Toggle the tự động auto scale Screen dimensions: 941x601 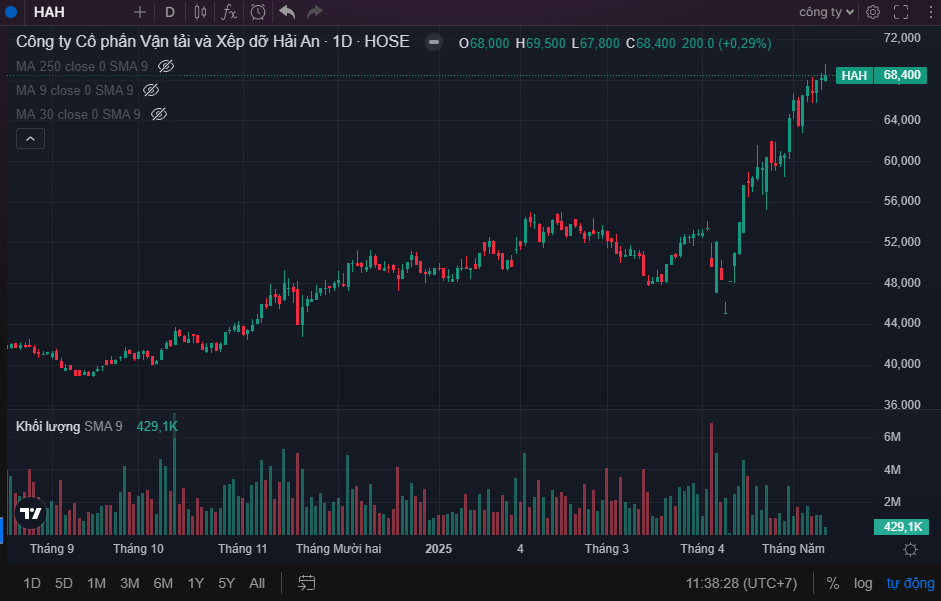click(x=910, y=583)
